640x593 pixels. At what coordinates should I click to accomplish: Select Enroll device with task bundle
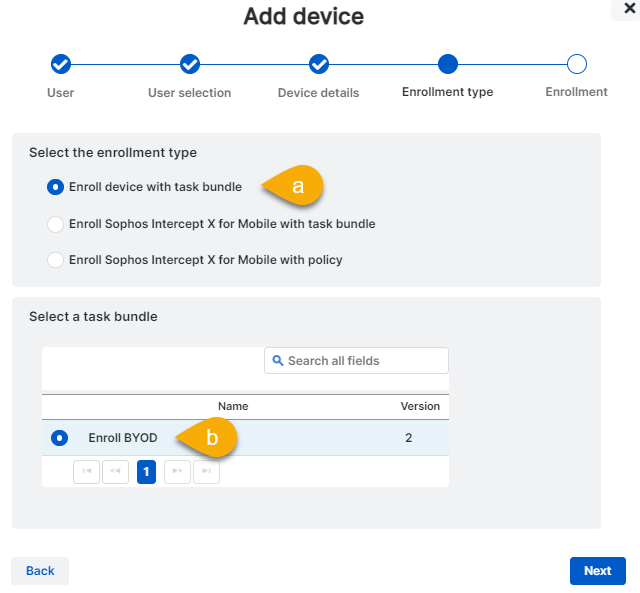pyautogui.click(x=56, y=187)
